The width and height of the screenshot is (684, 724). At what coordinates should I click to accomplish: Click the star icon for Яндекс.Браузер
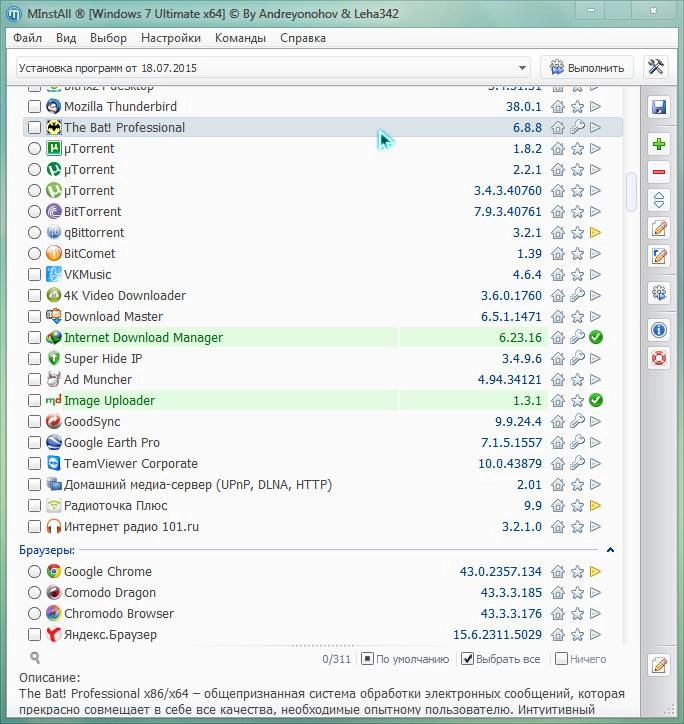(x=577, y=635)
